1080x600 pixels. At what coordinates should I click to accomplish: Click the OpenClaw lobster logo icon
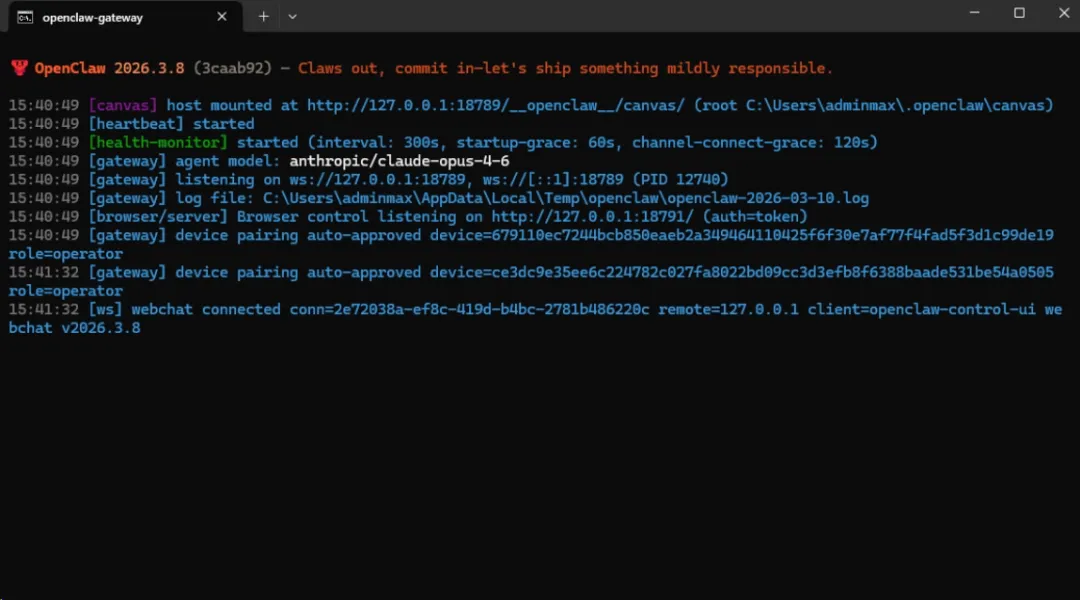pos(19,68)
